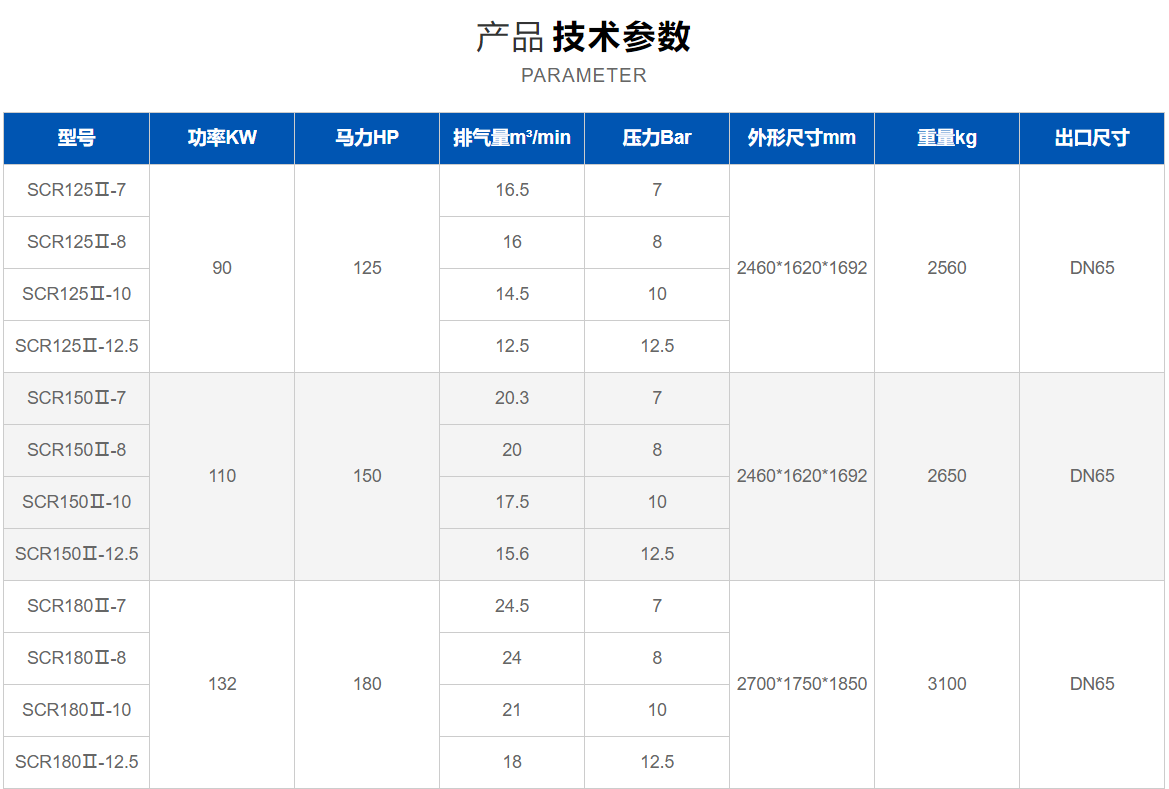Click the 2700*1750*1850 dimensions cell
Viewport: 1169px width, 789px height.
[802, 684]
